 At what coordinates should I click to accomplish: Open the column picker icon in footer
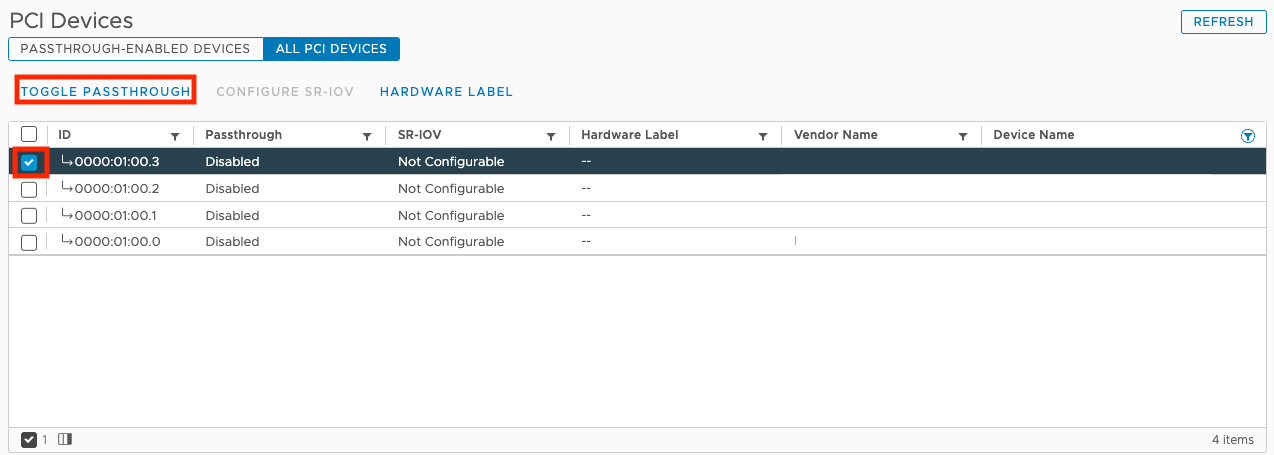pos(65,439)
